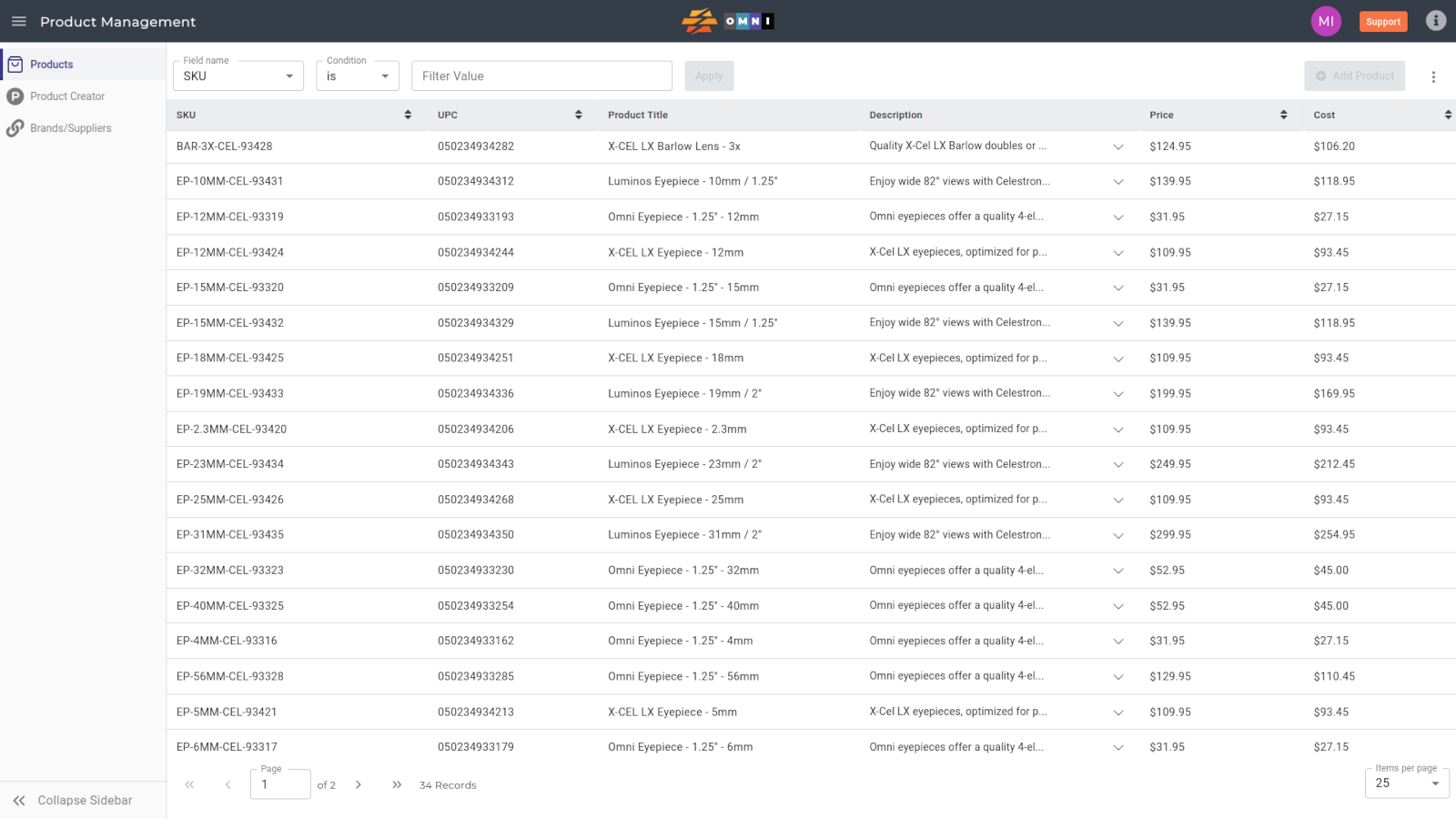Click the Apply filter button
The width and height of the screenshot is (1456, 819).
tap(709, 76)
